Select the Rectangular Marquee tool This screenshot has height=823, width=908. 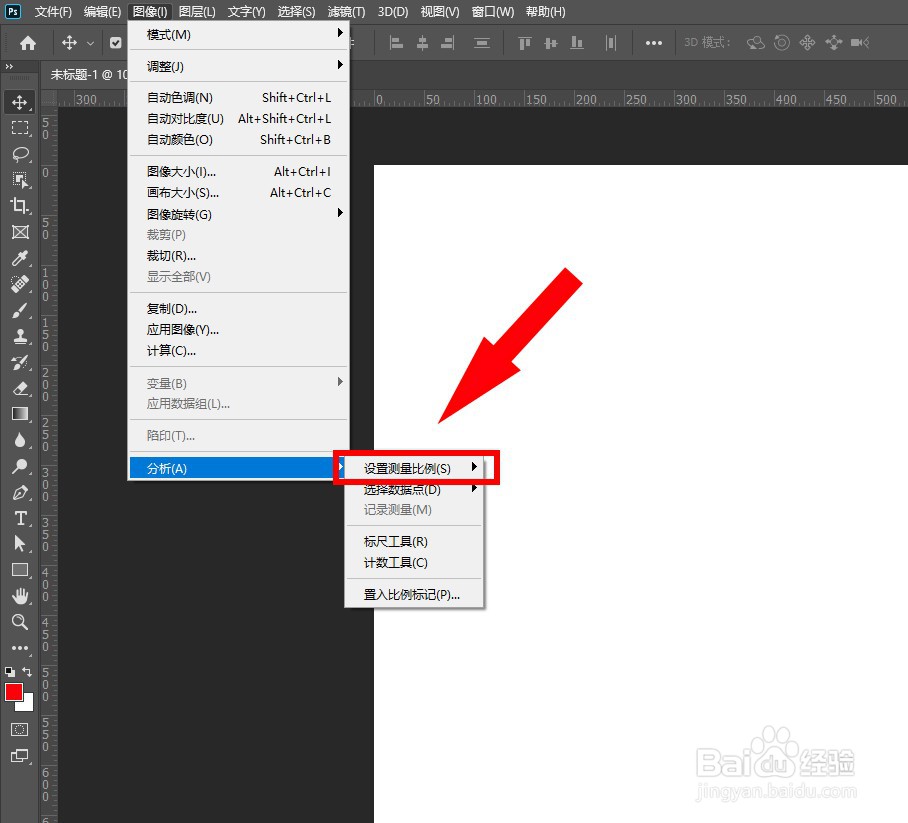[x=20, y=128]
